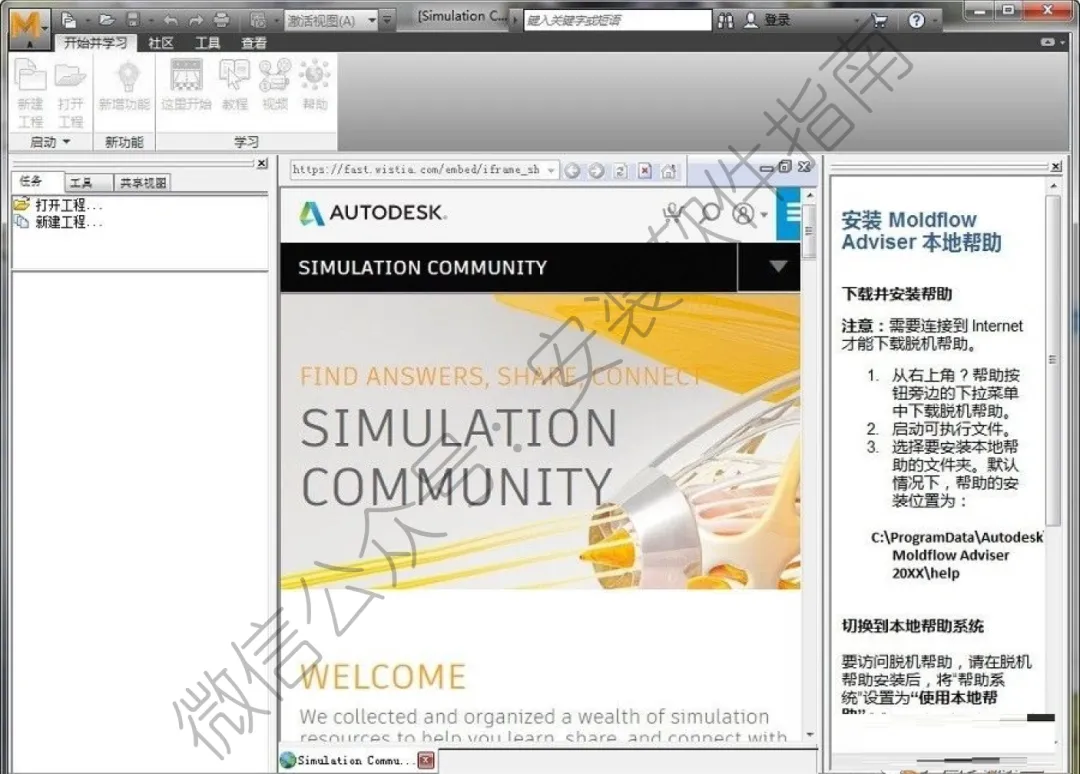
Task: Expand the 启动 panel dropdown
Action: click(66, 142)
